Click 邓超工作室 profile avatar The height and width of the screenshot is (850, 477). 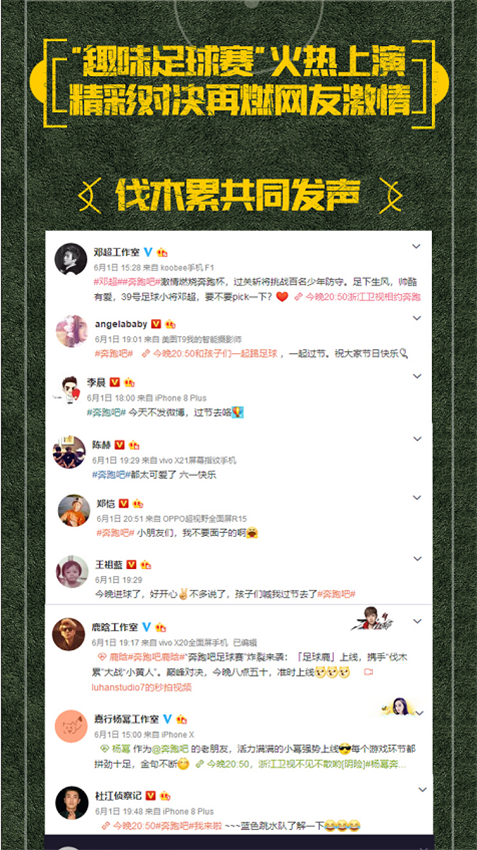(70, 260)
